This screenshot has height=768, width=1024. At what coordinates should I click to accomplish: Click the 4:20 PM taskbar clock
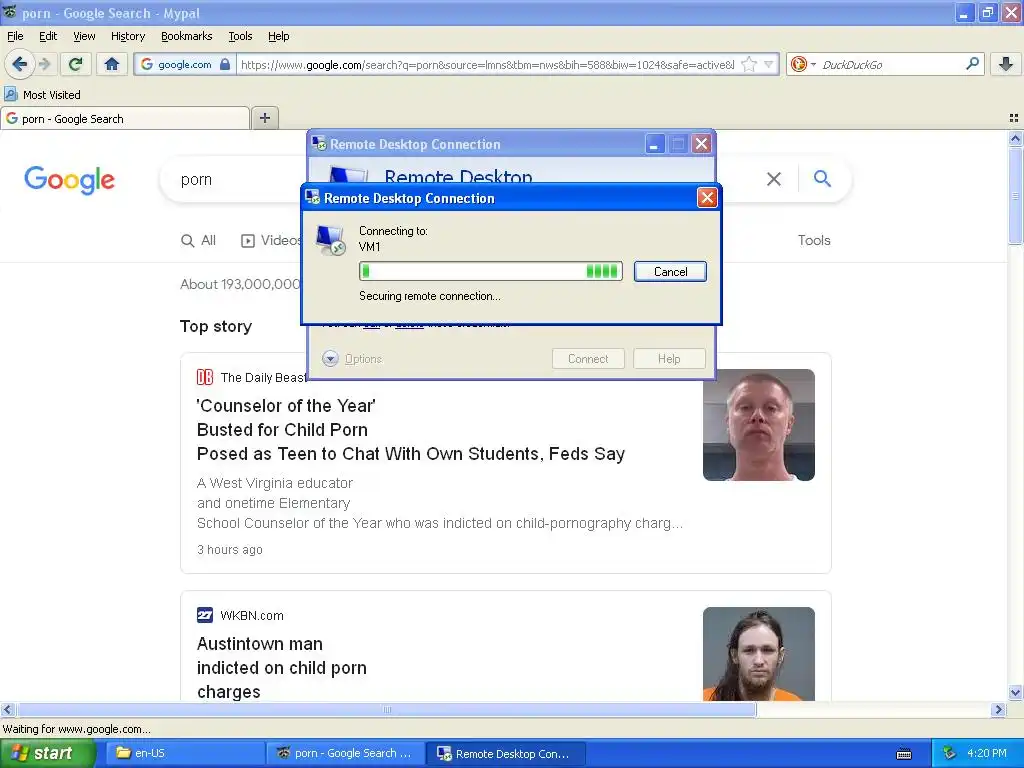tap(987, 753)
